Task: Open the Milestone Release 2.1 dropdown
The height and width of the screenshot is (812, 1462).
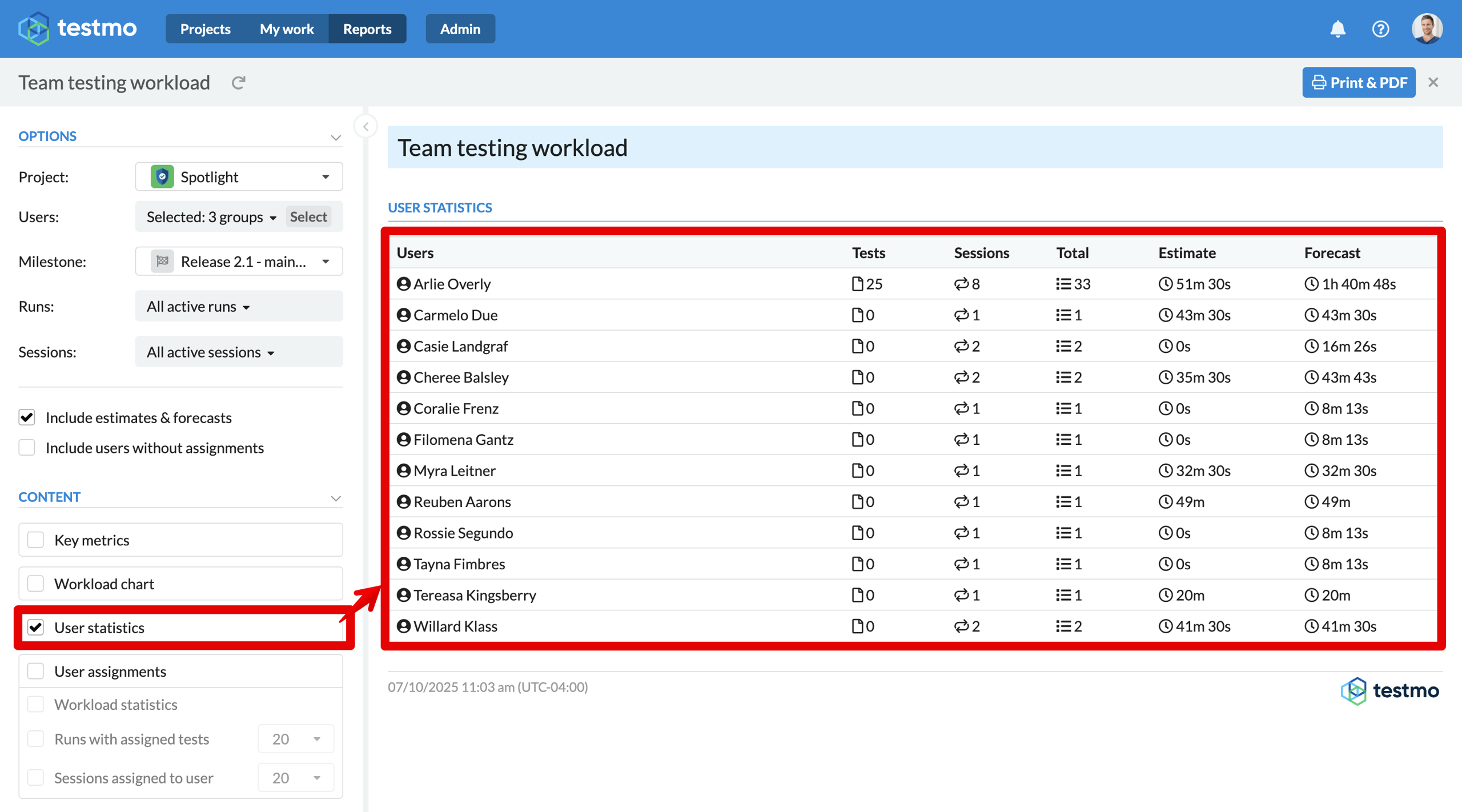Action: (x=239, y=262)
